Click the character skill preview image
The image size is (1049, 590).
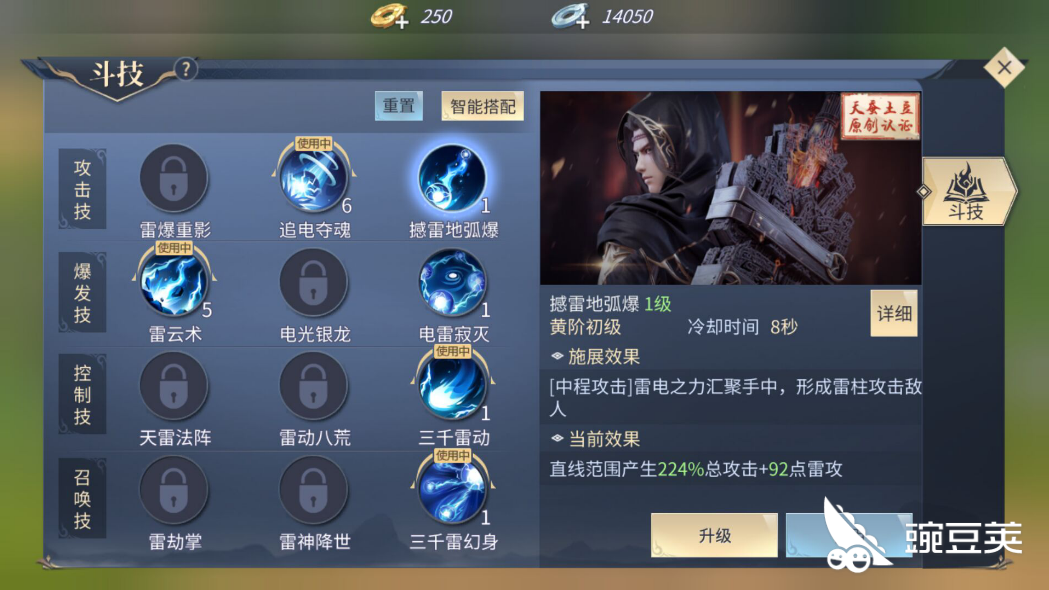pos(731,188)
